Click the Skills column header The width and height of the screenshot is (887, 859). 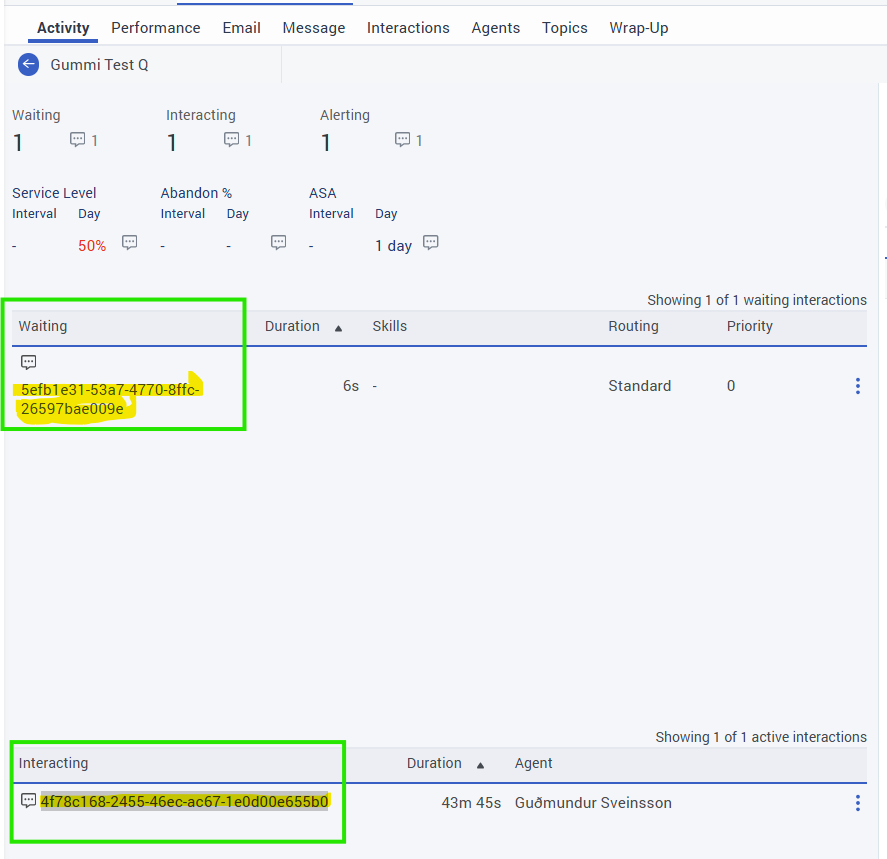tap(390, 326)
